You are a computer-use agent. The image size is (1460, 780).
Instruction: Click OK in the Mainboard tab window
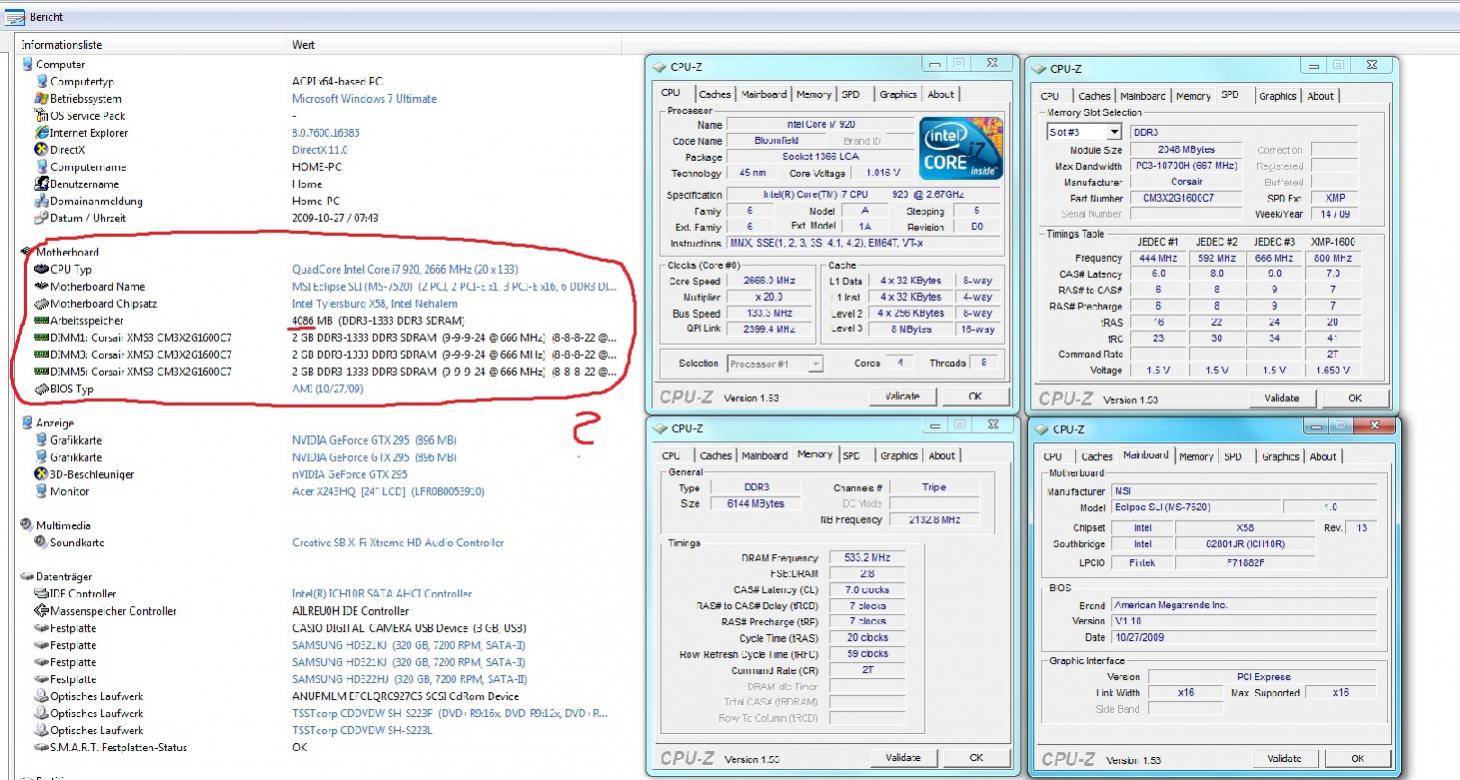(x=1357, y=759)
